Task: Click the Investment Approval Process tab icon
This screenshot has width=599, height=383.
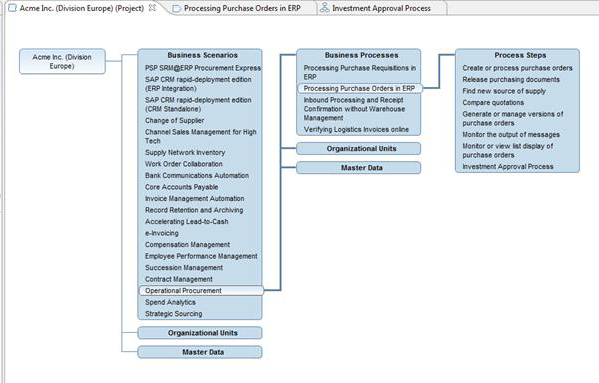Action: 325,8
